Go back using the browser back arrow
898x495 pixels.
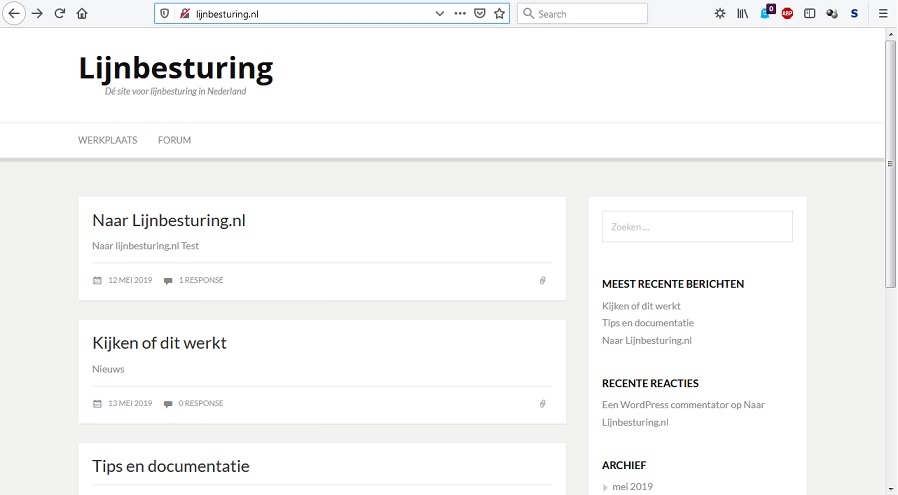pyautogui.click(x=14, y=13)
